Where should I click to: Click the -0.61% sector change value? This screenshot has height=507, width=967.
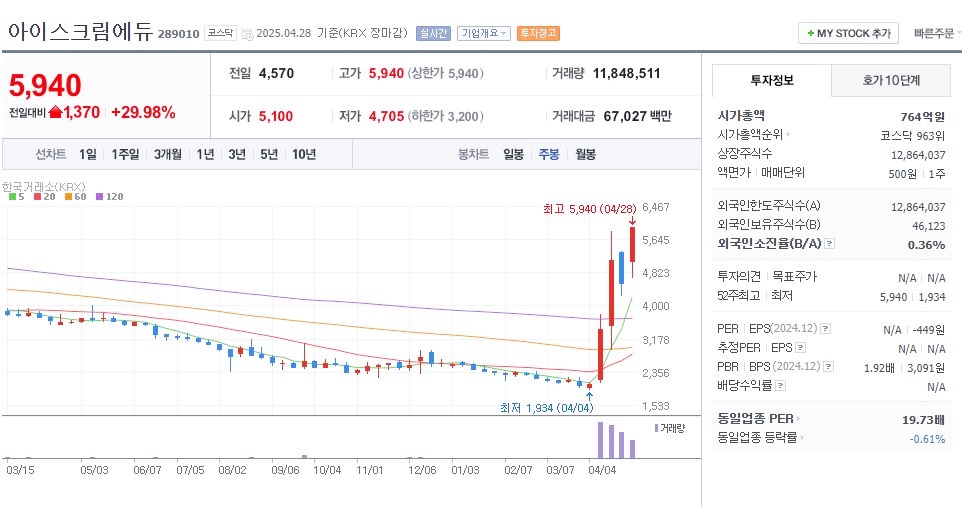click(928, 439)
